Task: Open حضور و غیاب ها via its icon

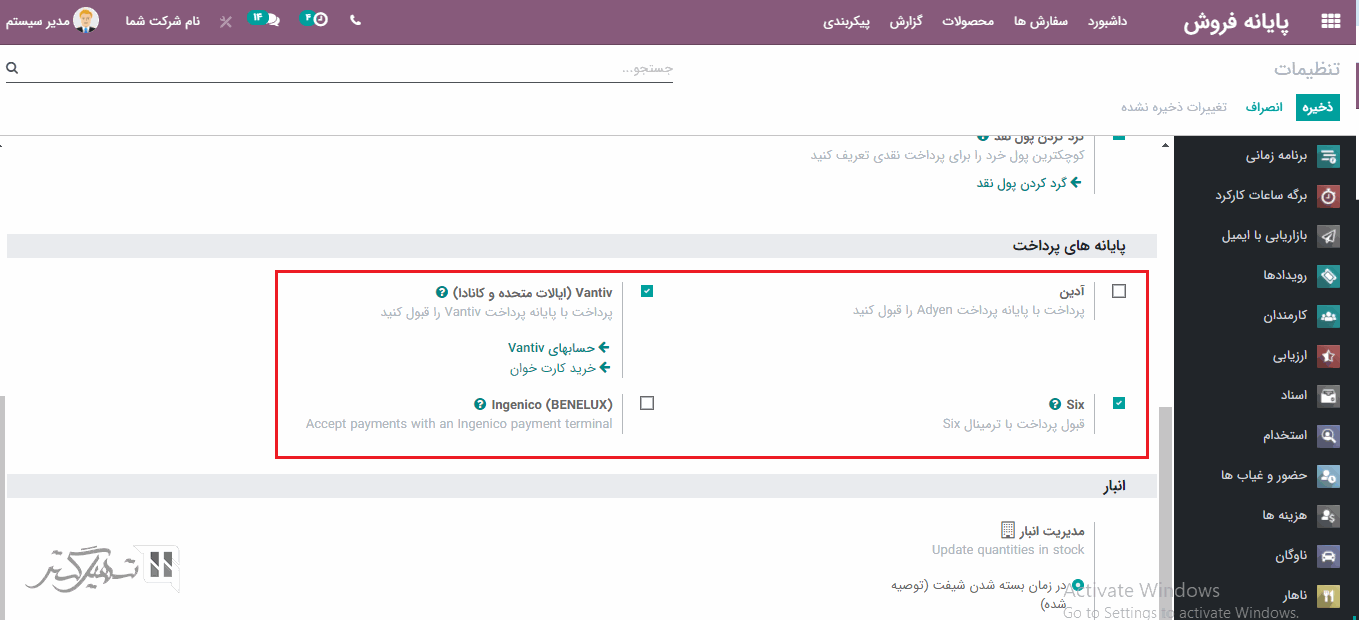Action: 1328,476
